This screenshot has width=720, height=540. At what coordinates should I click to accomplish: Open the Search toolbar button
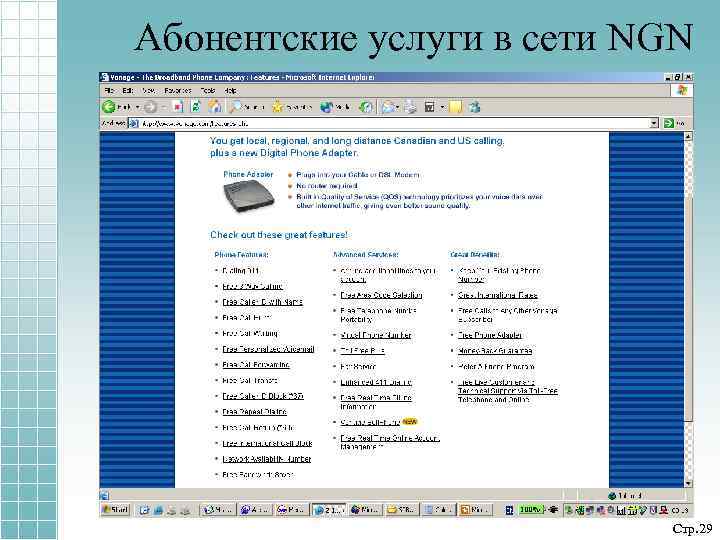click(248, 107)
